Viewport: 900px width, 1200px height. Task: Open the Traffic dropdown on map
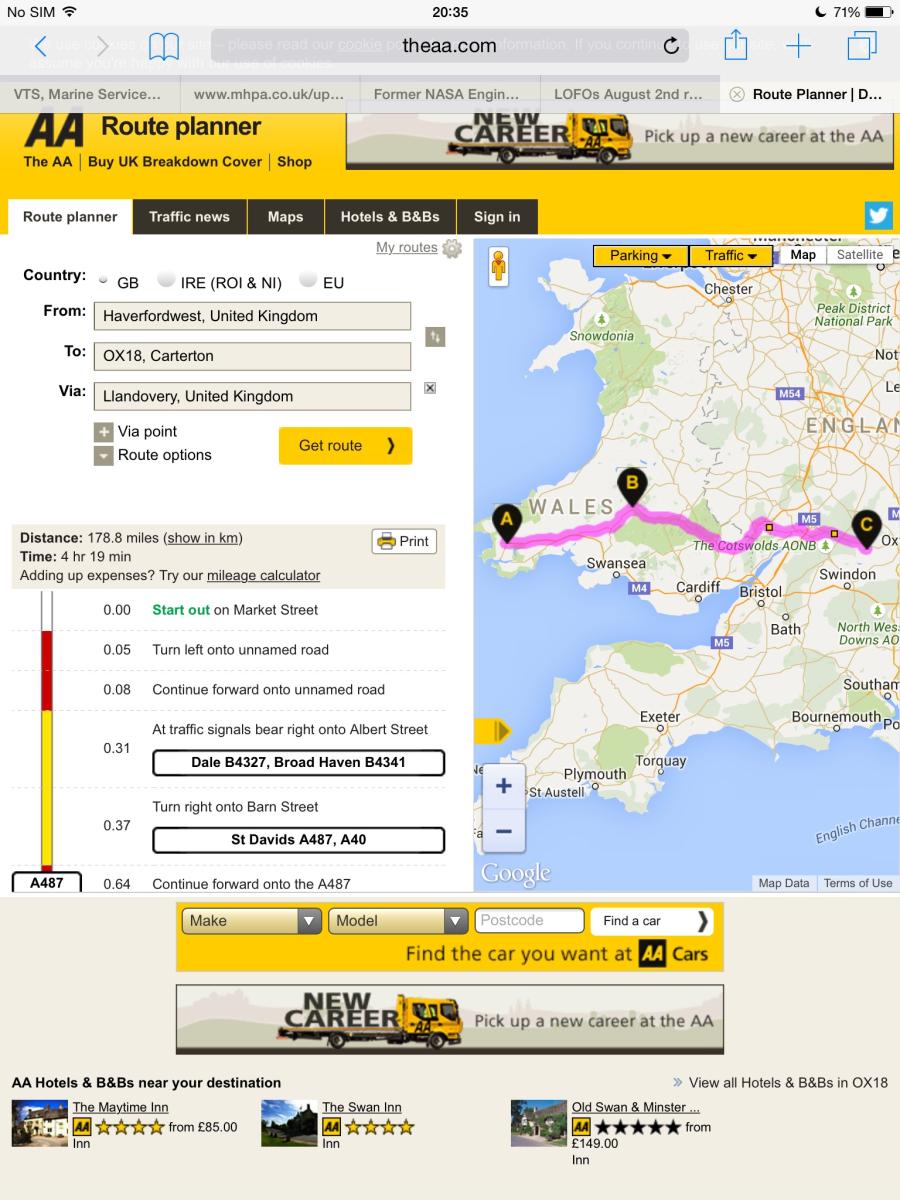tap(731, 256)
